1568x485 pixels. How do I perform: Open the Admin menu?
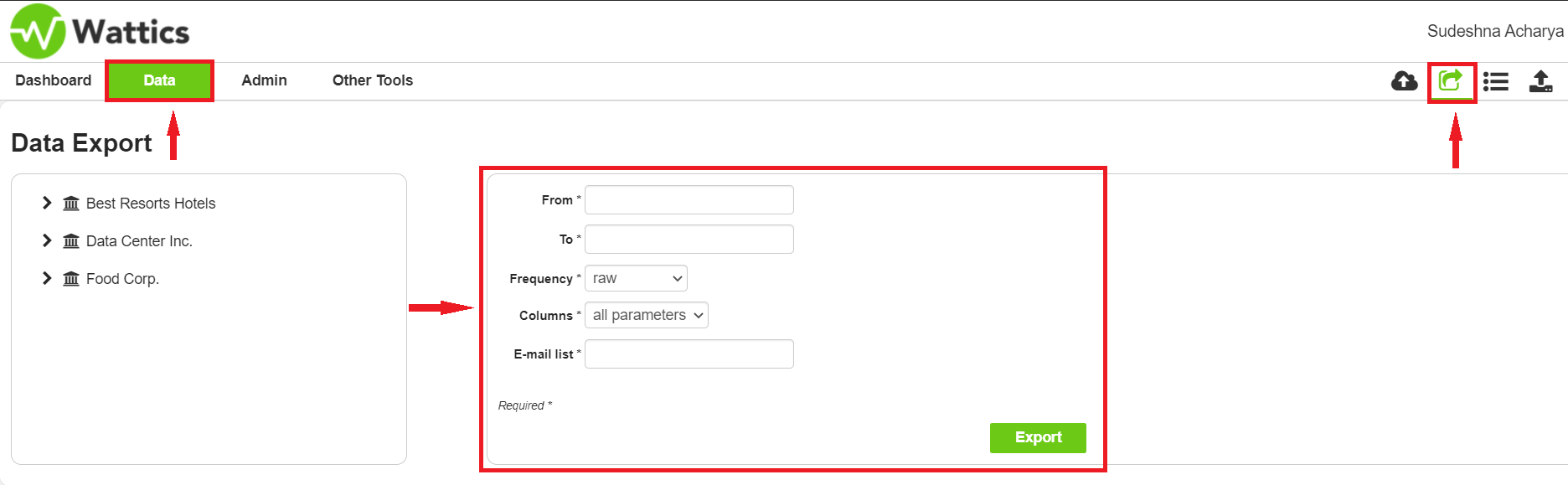[x=264, y=80]
